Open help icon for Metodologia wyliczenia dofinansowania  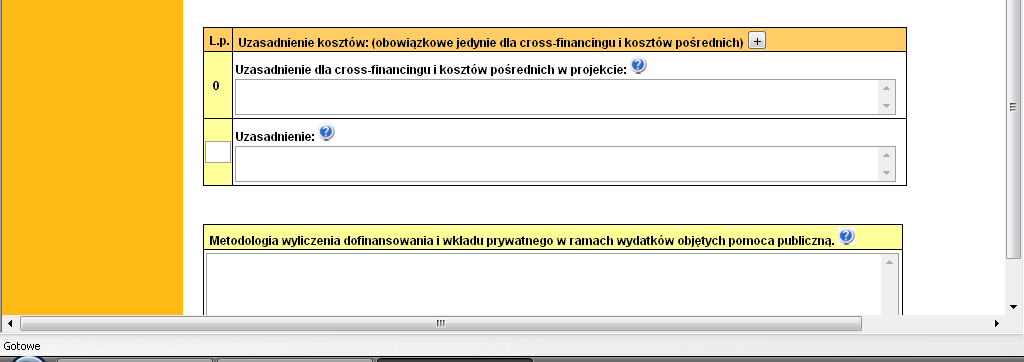coord(846,237)
